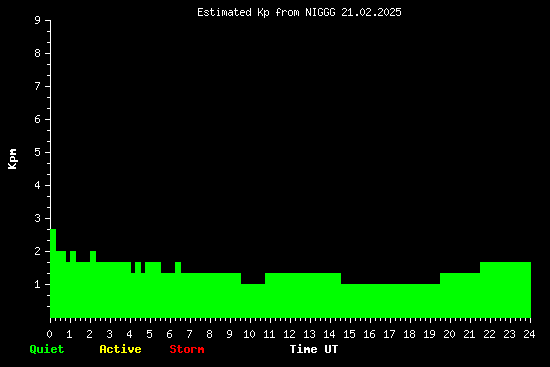Click the date 21.02.2025 in the title

point(371,12)
